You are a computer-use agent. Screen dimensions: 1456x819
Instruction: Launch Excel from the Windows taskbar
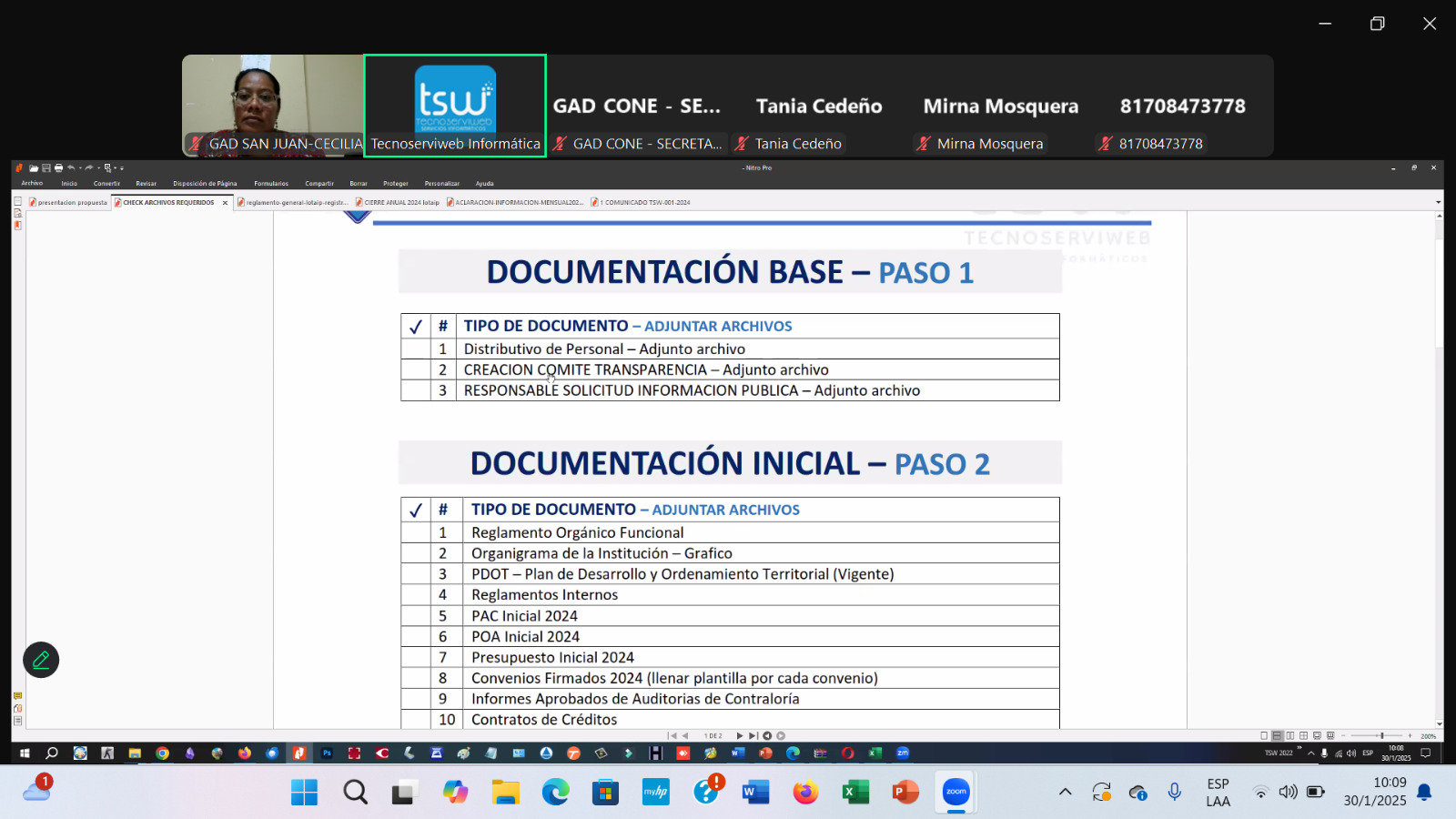click(x=854, y=793)
